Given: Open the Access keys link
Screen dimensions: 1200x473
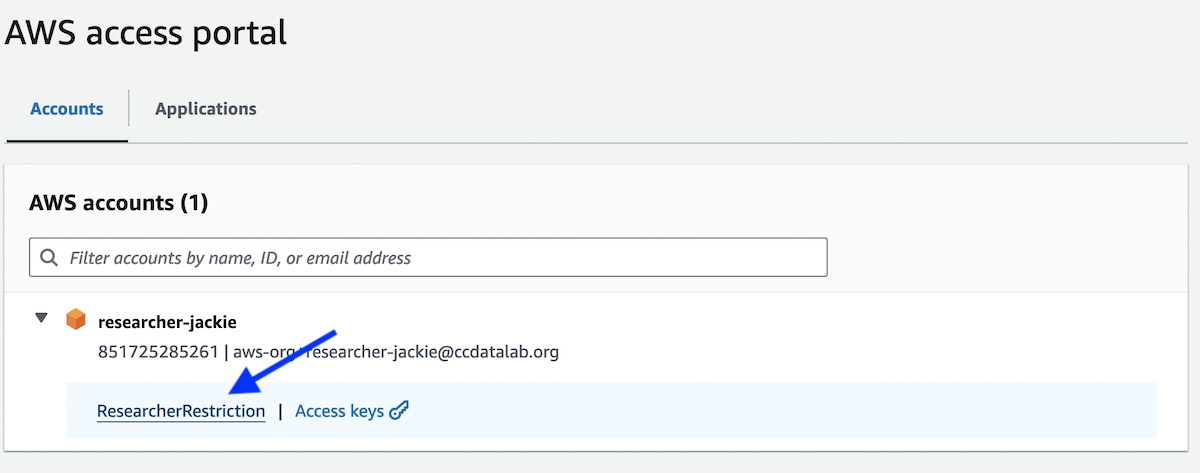Looking at the screenshot, I should tap(339, 411).
